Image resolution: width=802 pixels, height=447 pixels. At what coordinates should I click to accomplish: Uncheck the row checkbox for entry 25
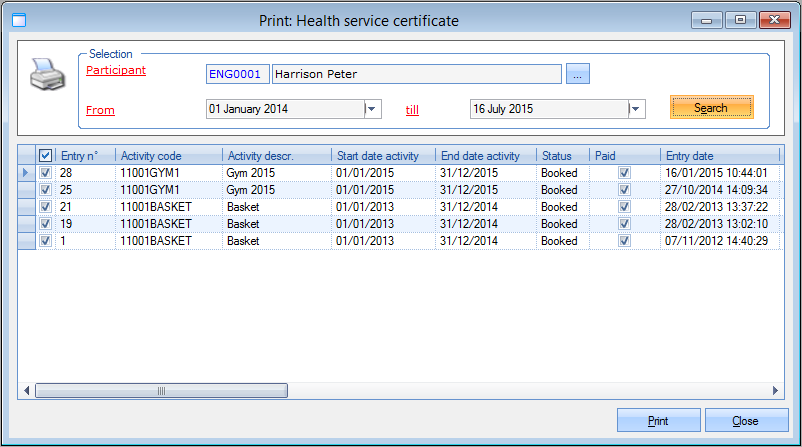45,190
